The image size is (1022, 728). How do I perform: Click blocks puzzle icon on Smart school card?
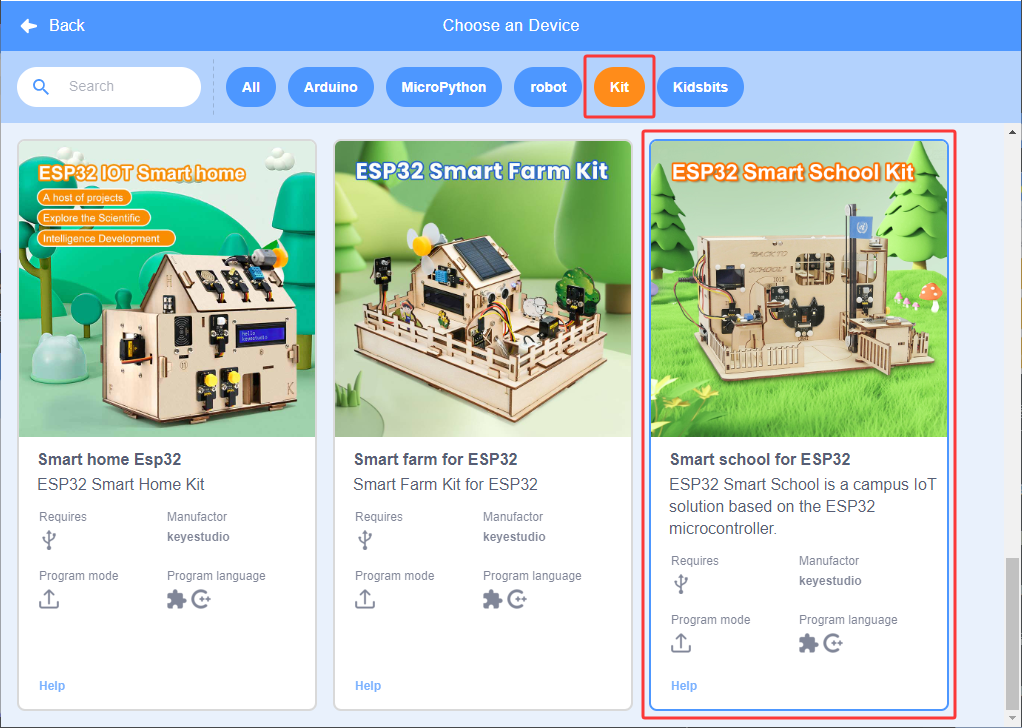[x=808, y=643]
